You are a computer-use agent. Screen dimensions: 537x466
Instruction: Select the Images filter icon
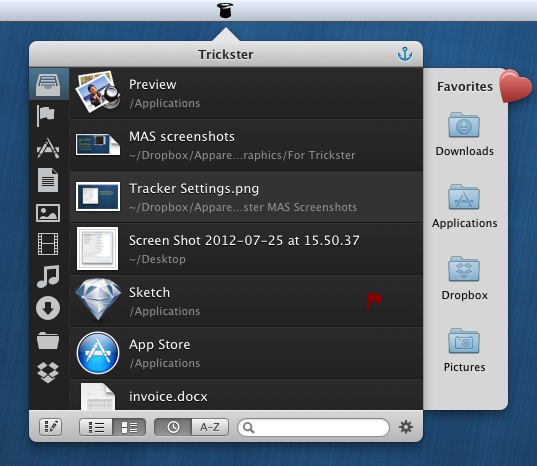tap(48, 213)
